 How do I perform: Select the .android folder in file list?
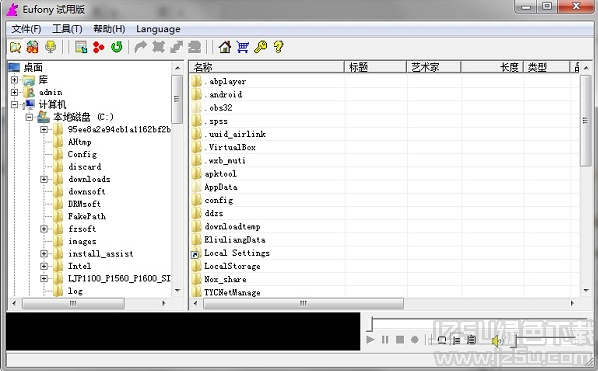click(x=223, y=95)
